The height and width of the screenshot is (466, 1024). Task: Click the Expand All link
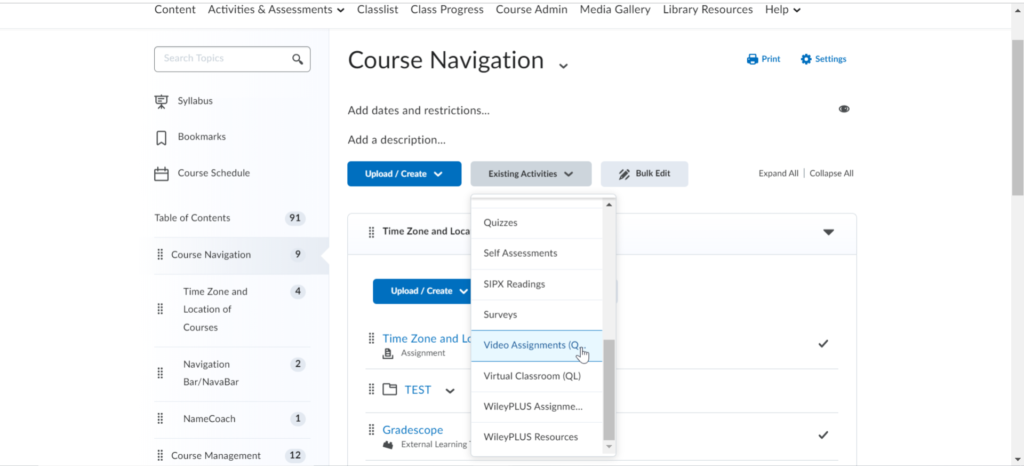[778, 173]
